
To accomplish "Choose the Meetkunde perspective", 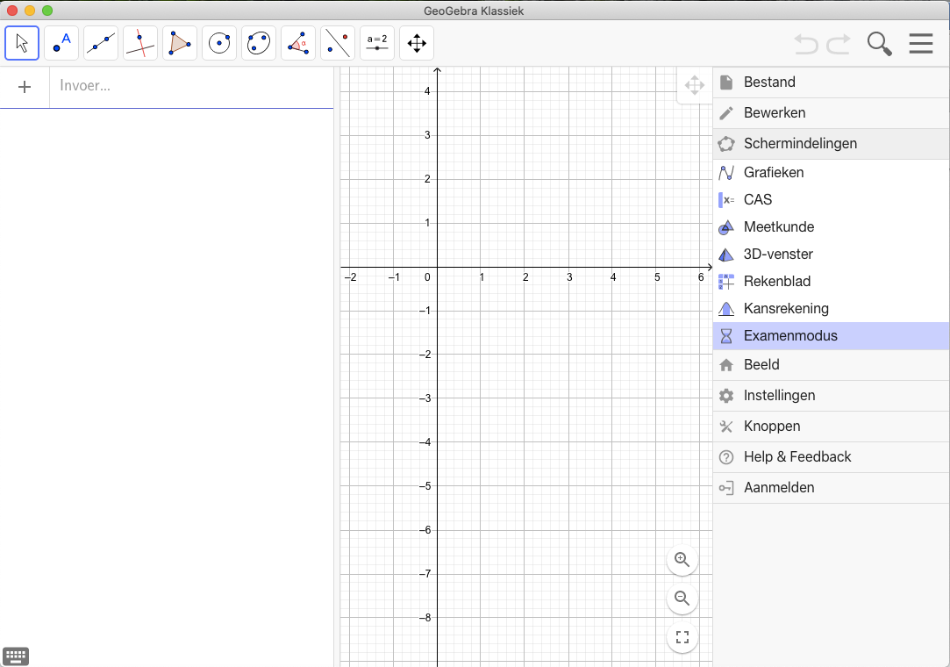I will click(831, 227).
